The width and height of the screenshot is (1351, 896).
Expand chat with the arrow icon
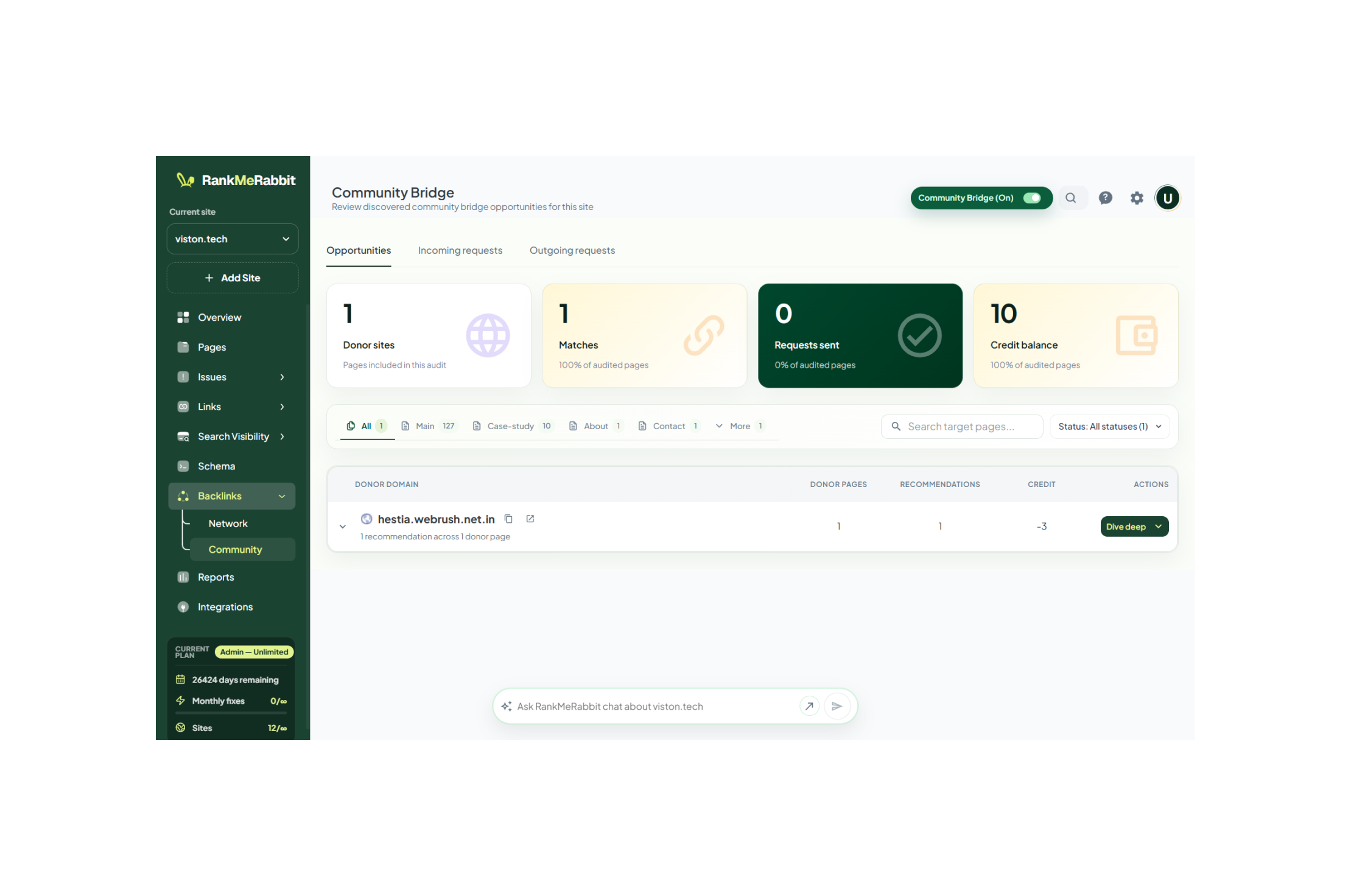(x=809, y=706)
